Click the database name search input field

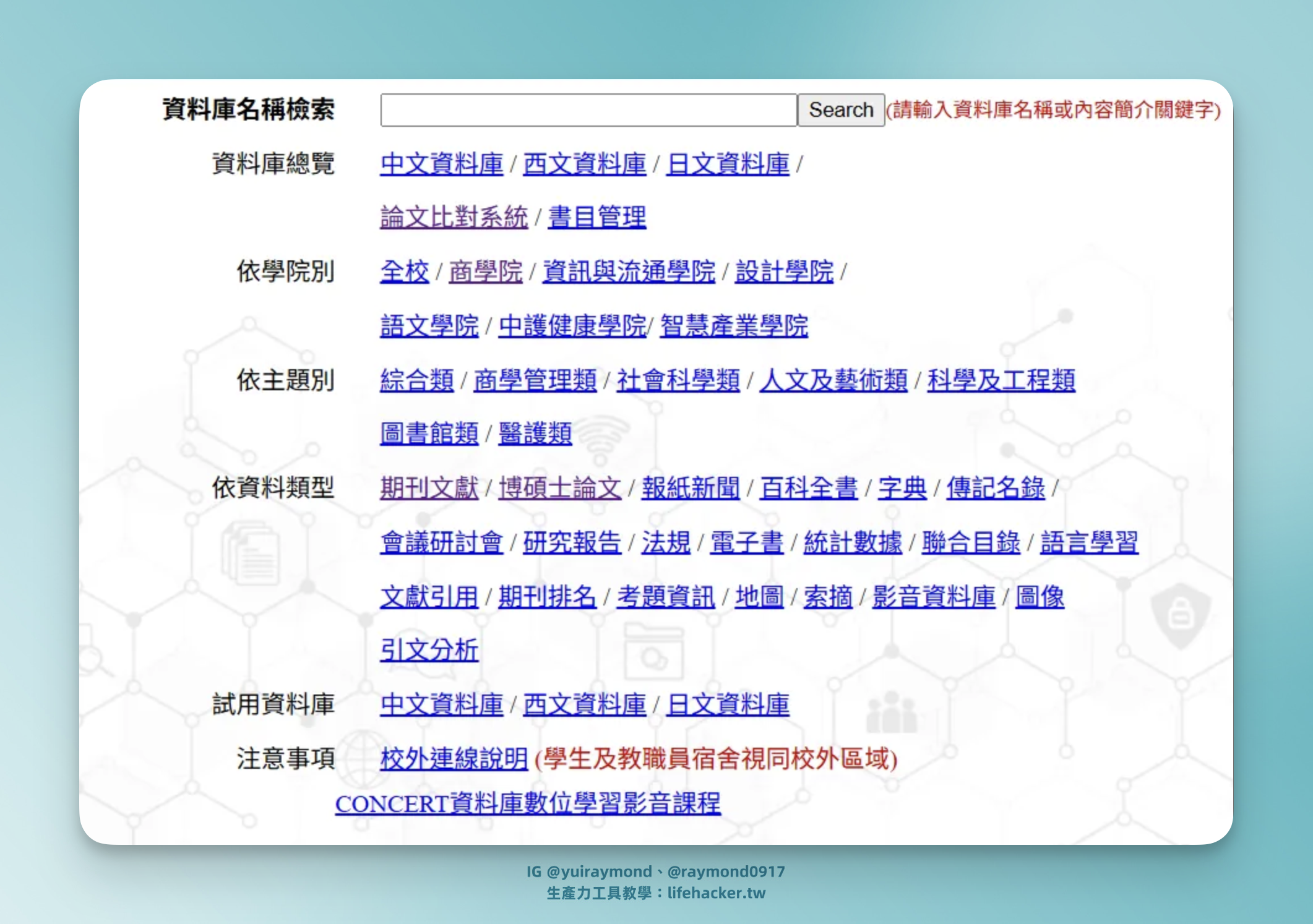point(588,110)
